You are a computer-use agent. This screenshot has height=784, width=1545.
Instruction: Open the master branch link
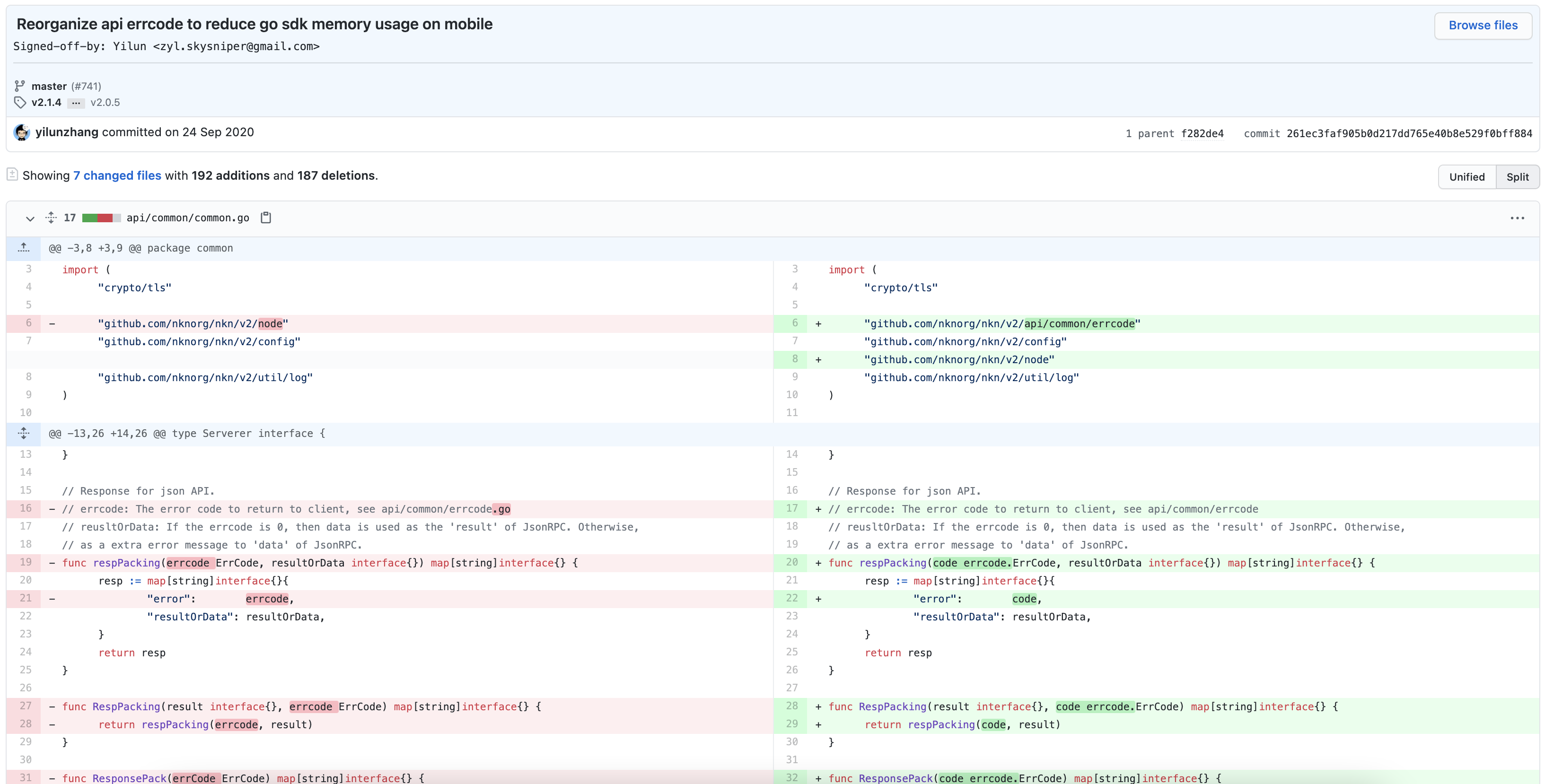click(x=49, y=87)
